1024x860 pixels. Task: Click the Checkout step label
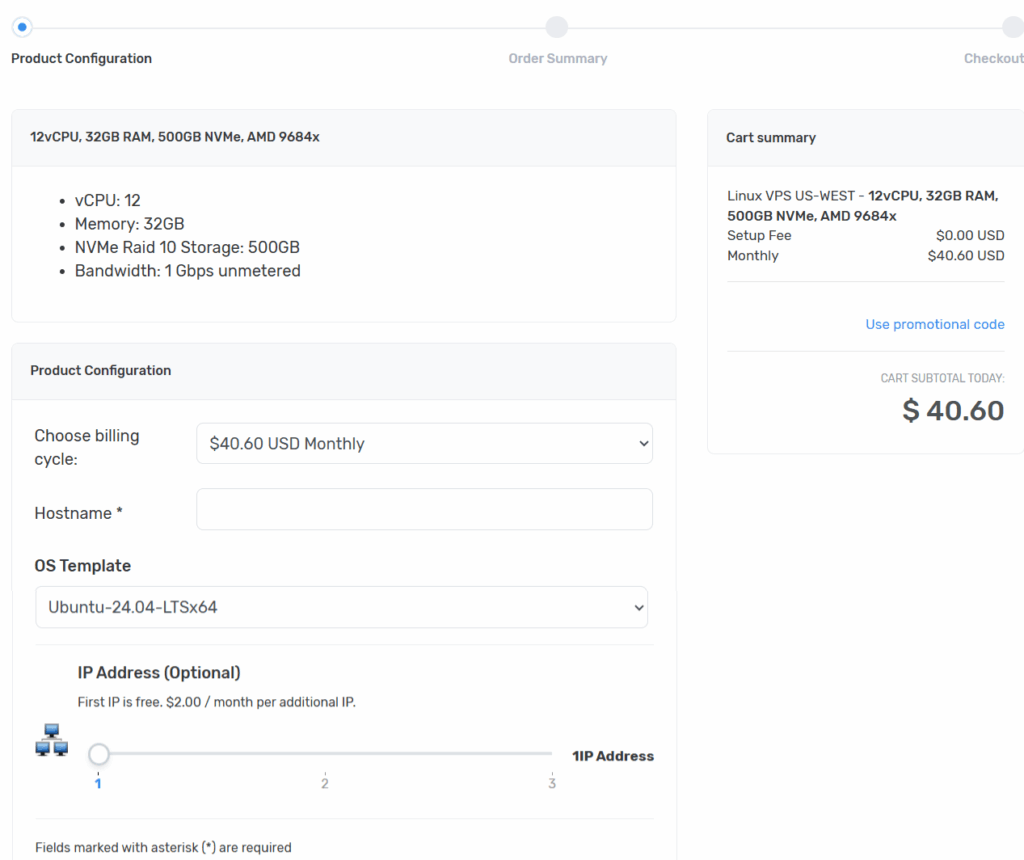[x=993, y=58]
